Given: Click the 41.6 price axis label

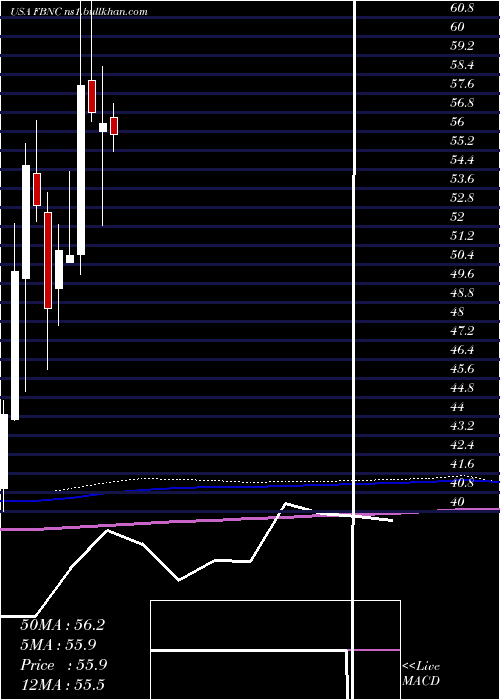Looking at the screenshot, I should 462,463.
